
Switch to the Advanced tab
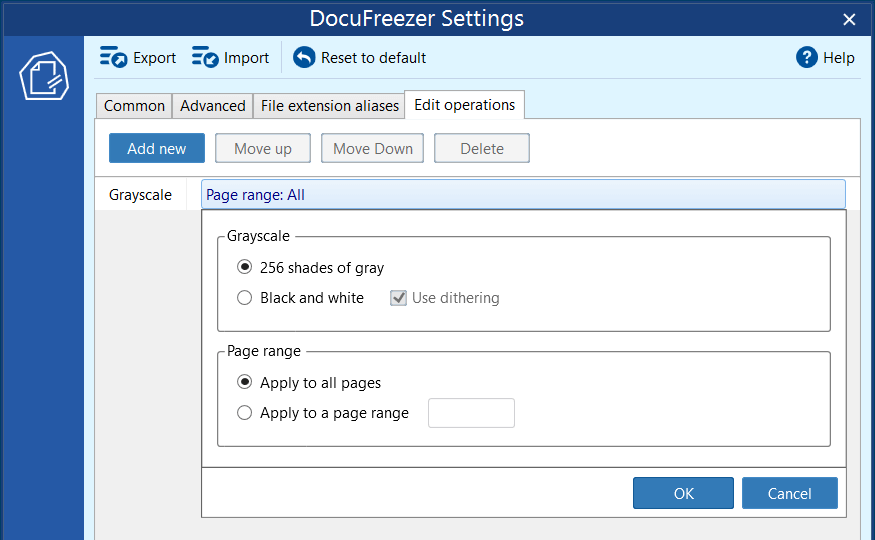tap(213, 106)
